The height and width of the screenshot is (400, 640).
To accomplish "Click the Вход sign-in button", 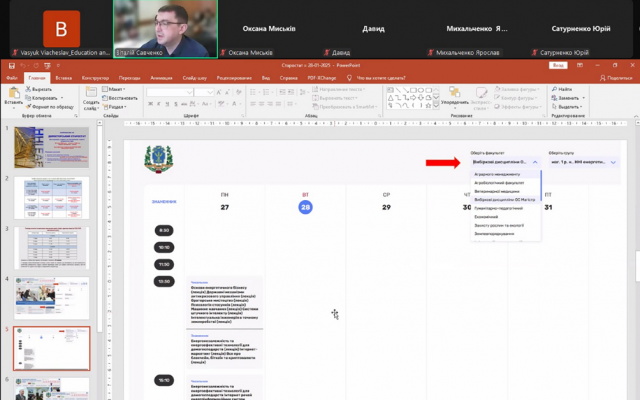I will (x=558, y=68).
